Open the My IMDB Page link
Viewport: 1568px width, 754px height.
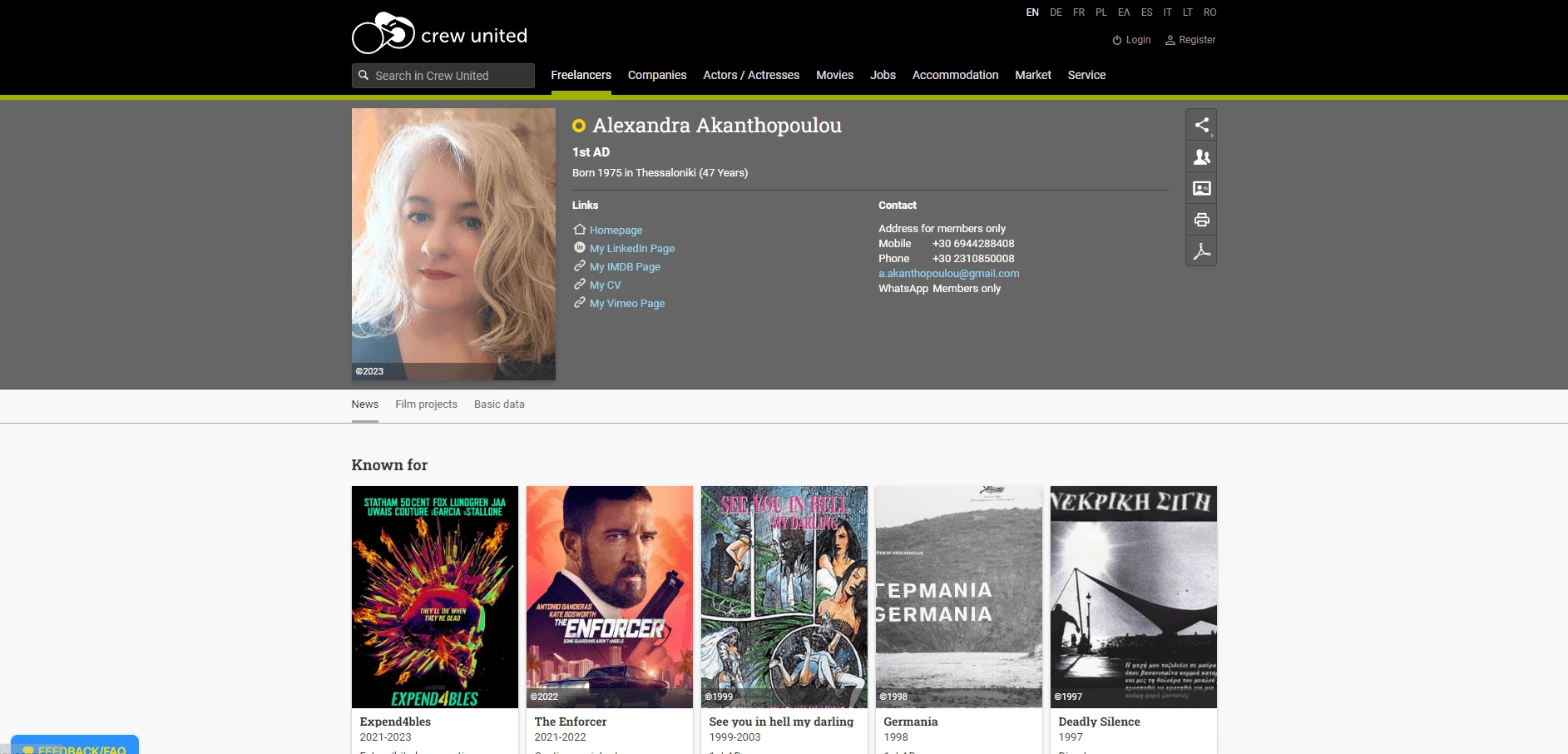(x=625, y=267)
